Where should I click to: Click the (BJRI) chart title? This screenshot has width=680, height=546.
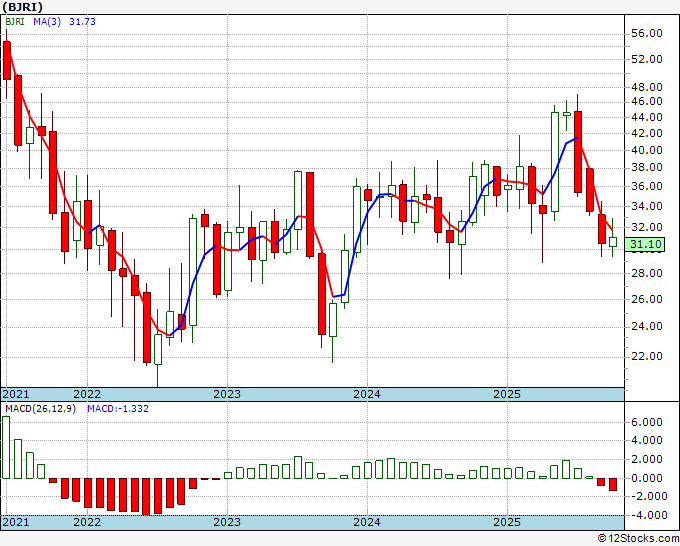tap(22, 6)
